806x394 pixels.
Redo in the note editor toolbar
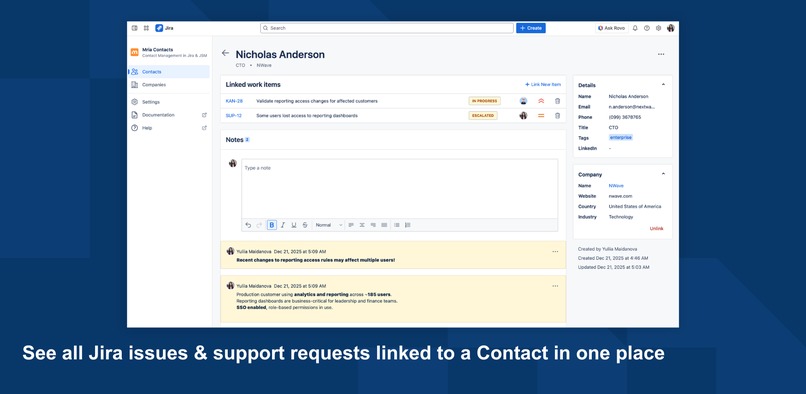(259, 225)
